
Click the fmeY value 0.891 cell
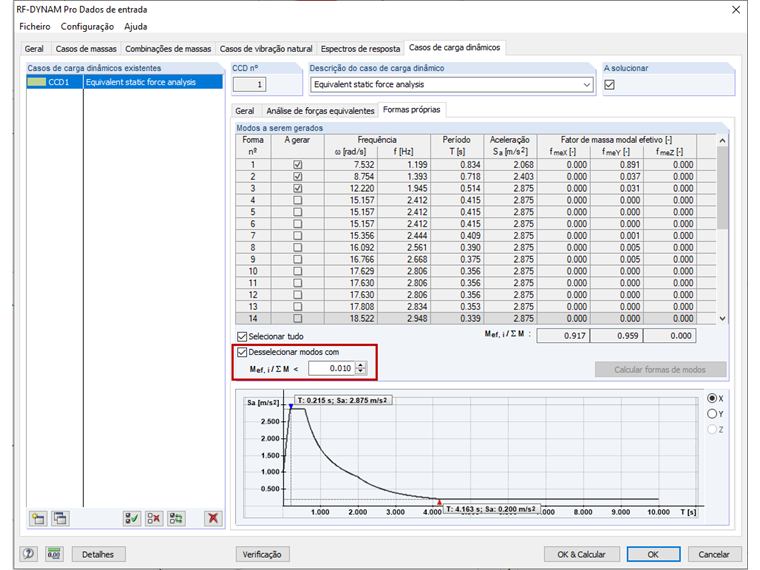[617, 165]
